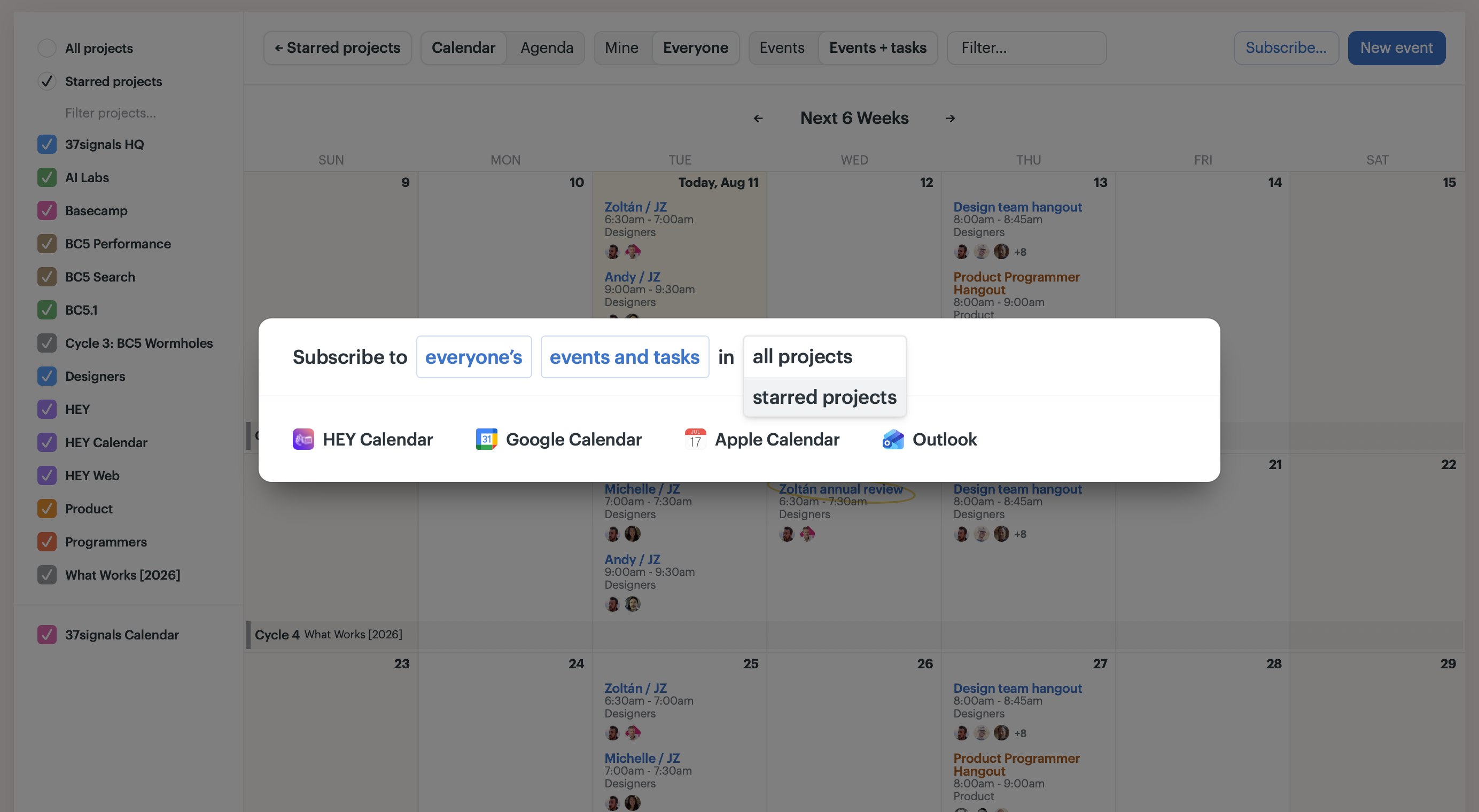
Task: Open Design team hangout on the 13th
Action: tap(1017, 207)
